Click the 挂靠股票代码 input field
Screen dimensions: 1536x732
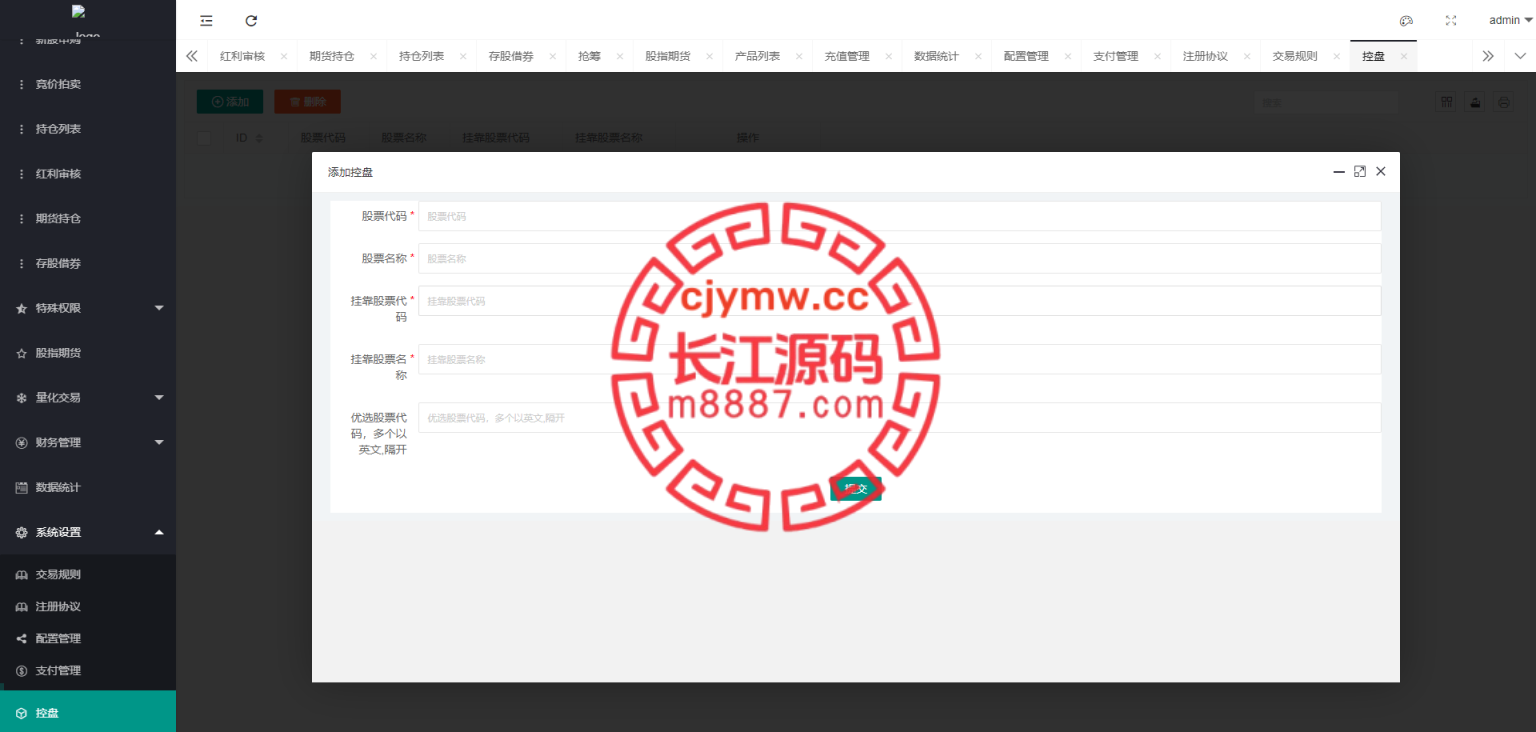[899, 301]
